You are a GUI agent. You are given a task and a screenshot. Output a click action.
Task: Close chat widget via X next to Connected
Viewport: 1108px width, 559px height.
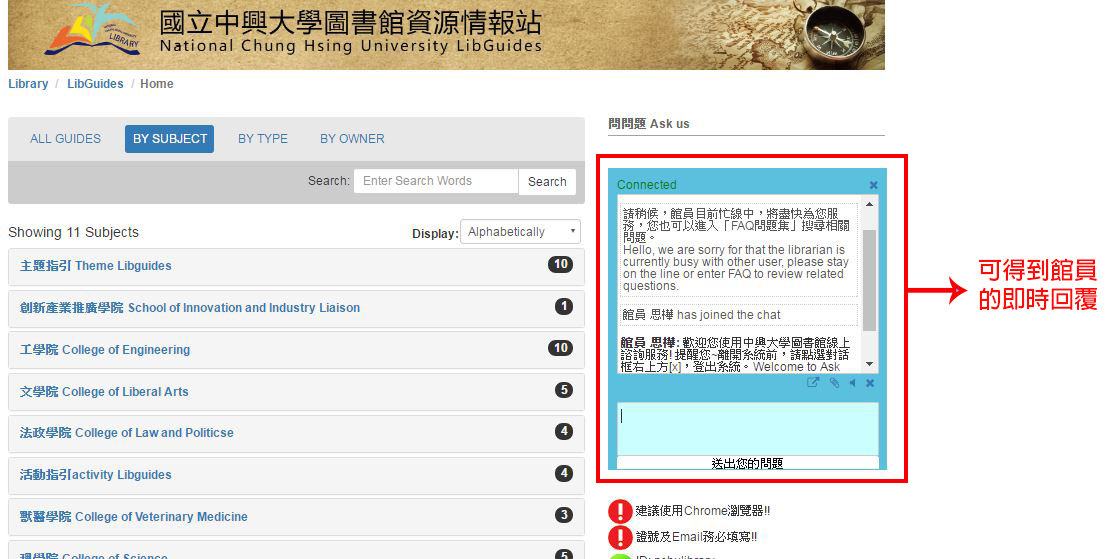[x=873, y=185]
